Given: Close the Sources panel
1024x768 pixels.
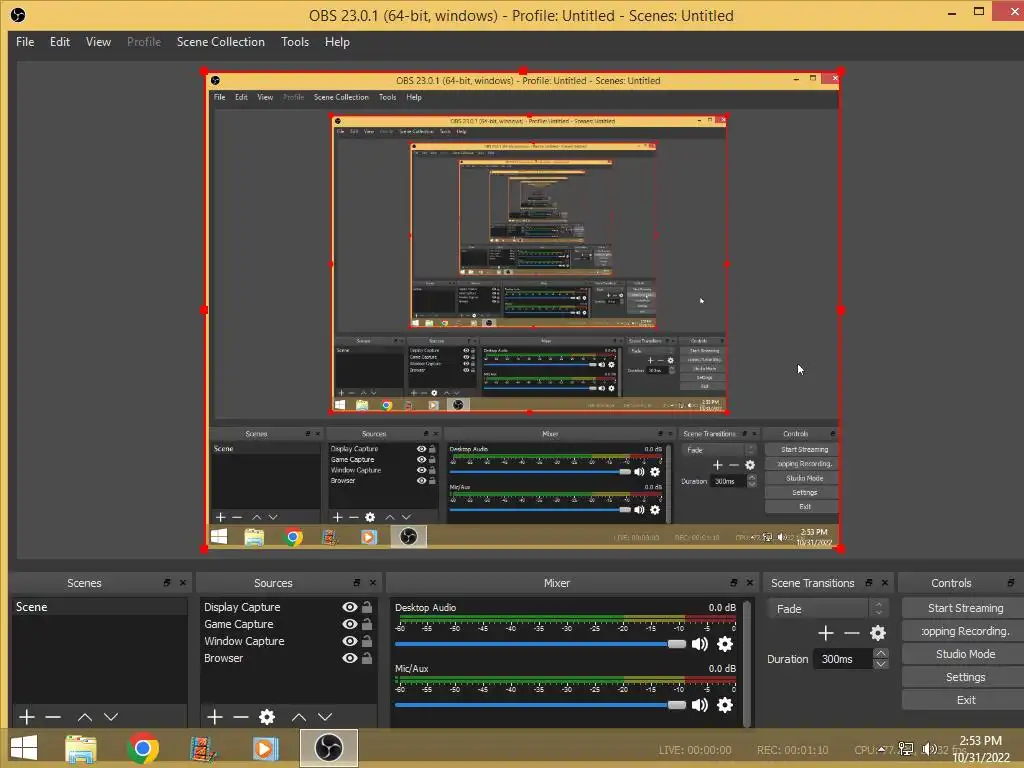Looking at the screenshot, I should point(373,583).
